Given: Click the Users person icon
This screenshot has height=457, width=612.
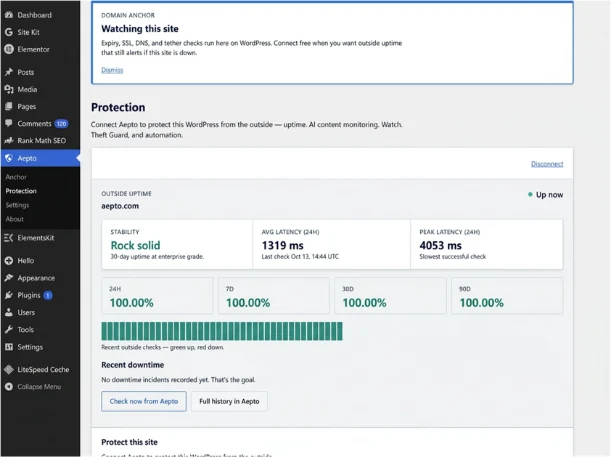Looking at the screenshot, I should [x=9, y=312].
